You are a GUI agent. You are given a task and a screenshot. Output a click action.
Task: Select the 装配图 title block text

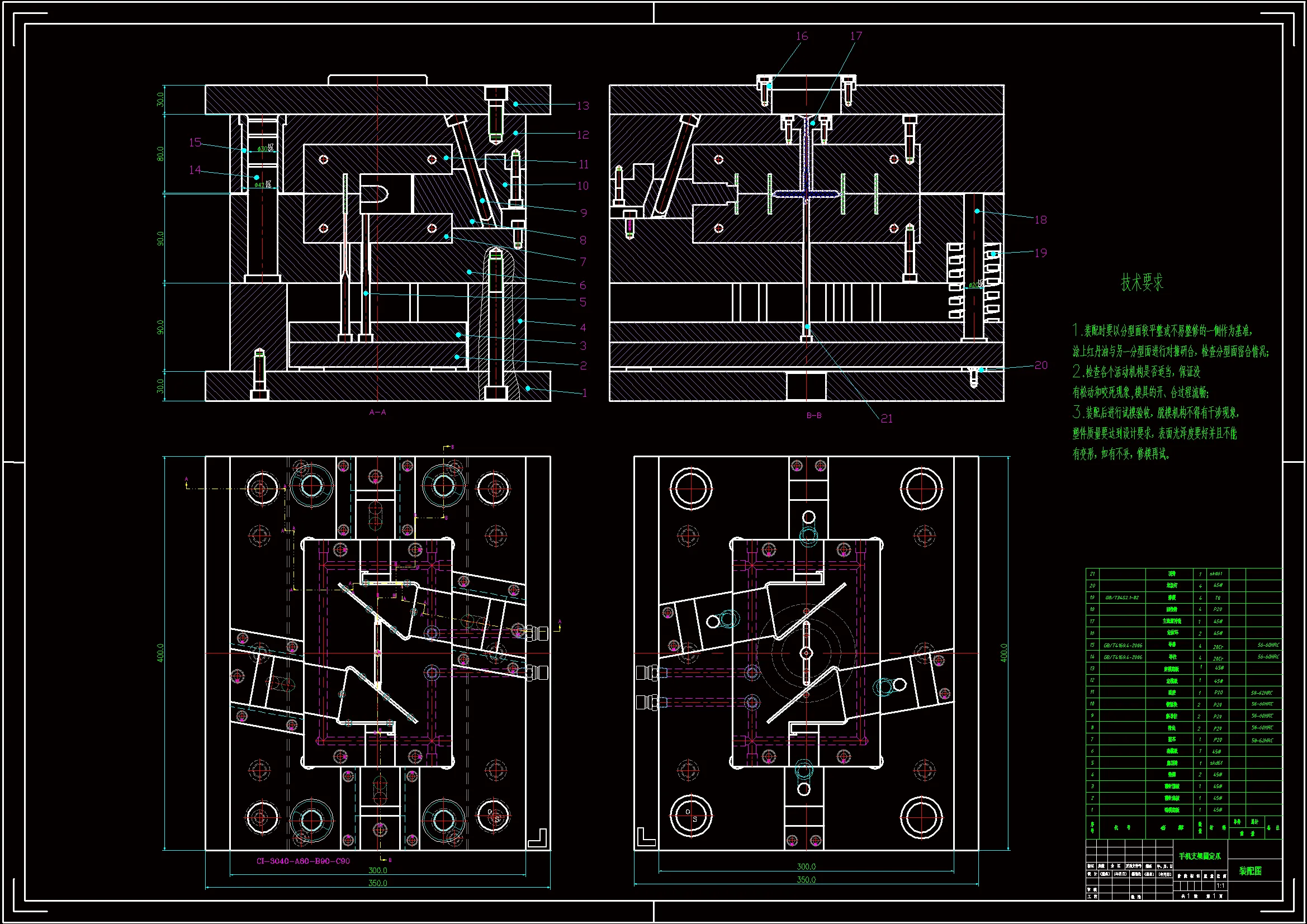1250,871
